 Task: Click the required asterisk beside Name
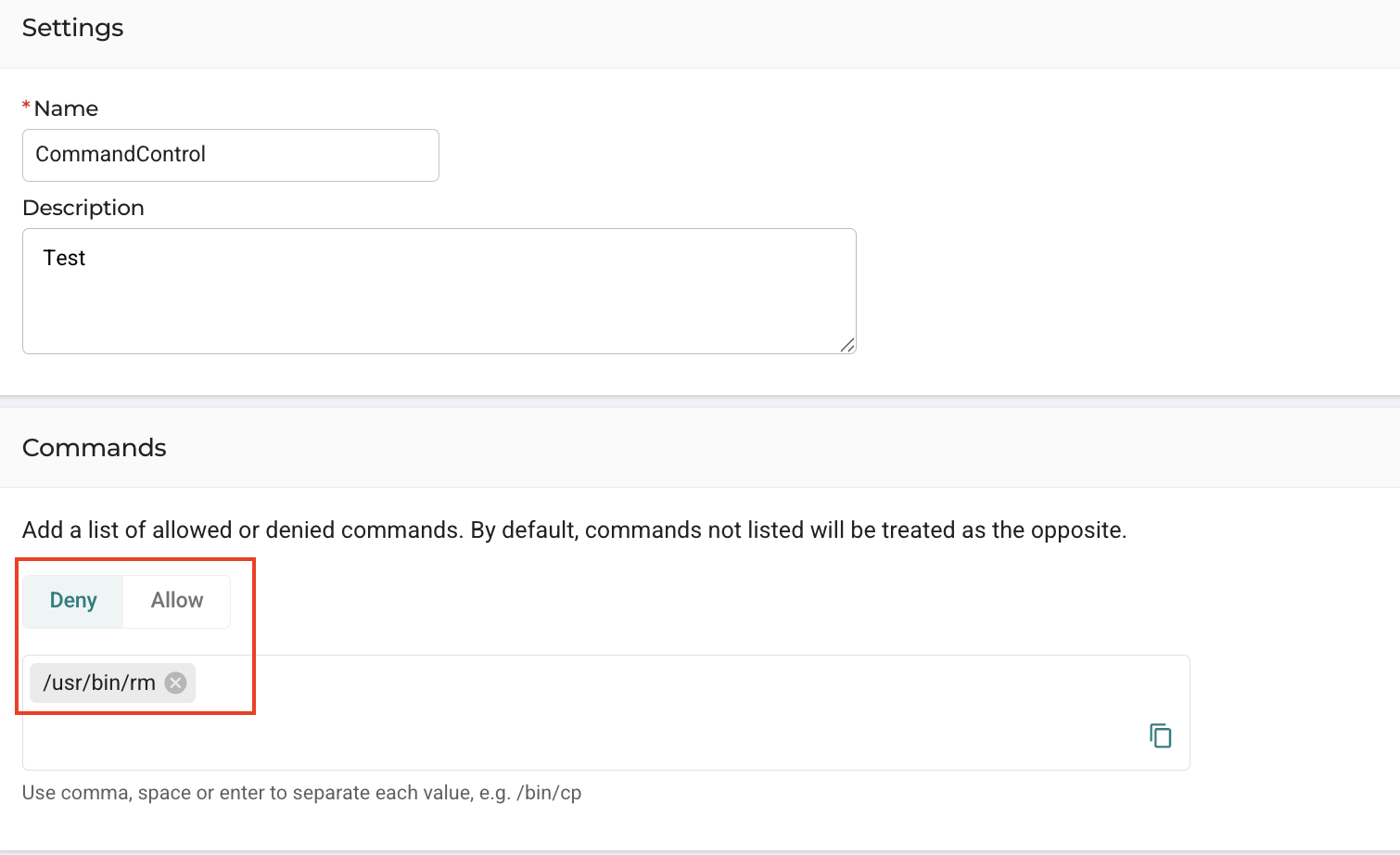pyautogui.click(x=26, y=107)
